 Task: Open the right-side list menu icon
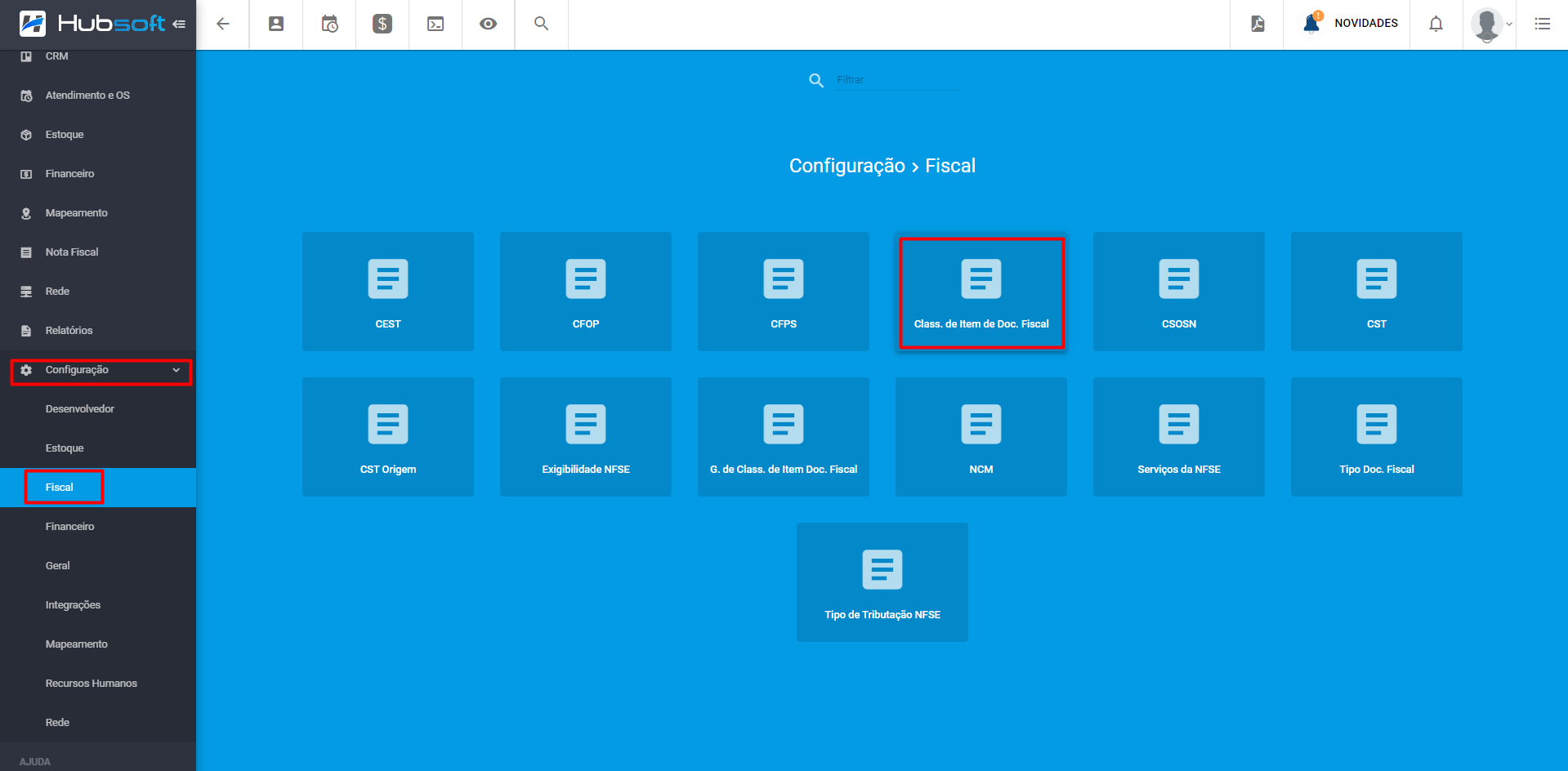coord(1542,24)
